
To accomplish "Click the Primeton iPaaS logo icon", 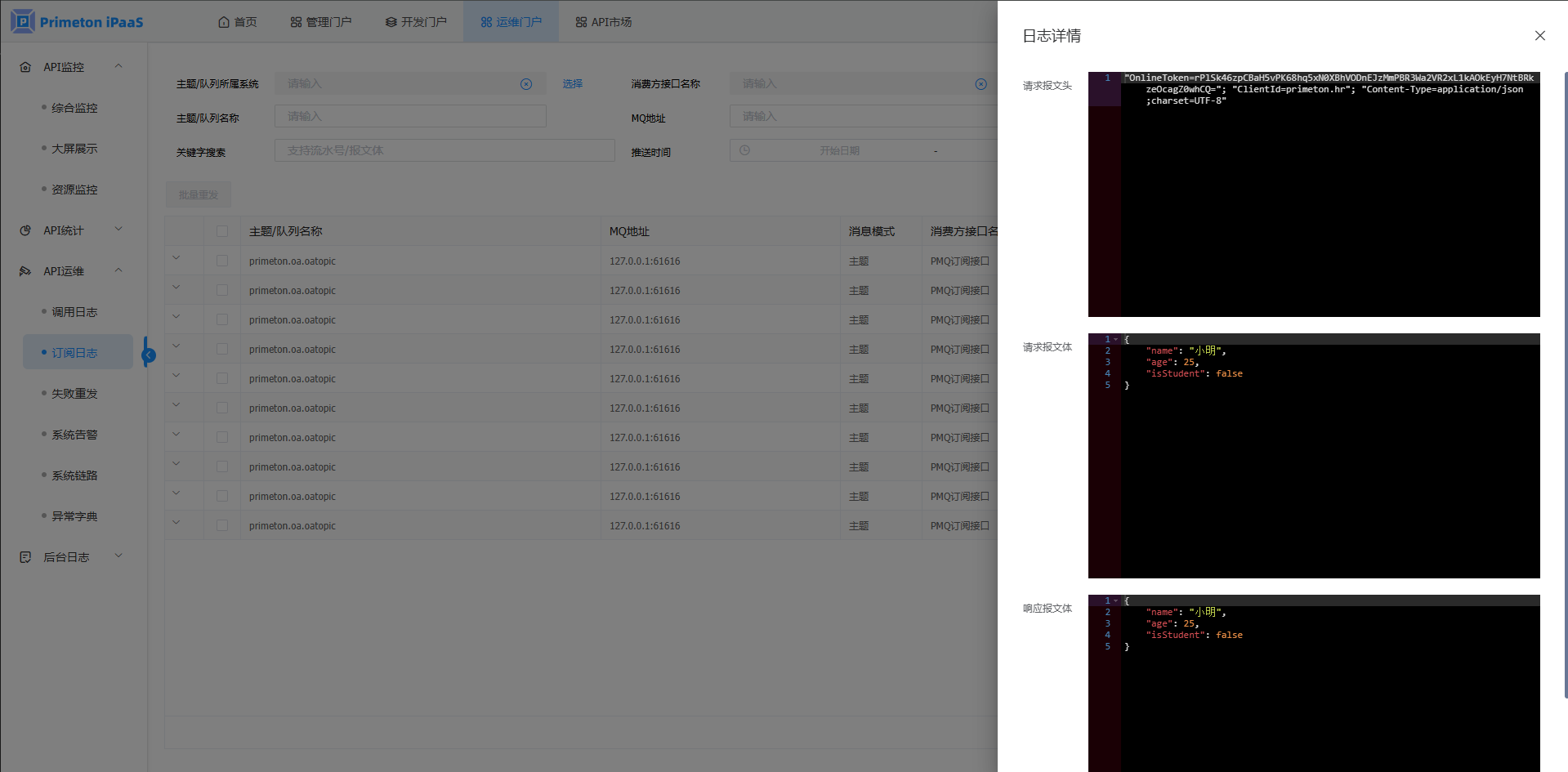I will pos(23,21).
